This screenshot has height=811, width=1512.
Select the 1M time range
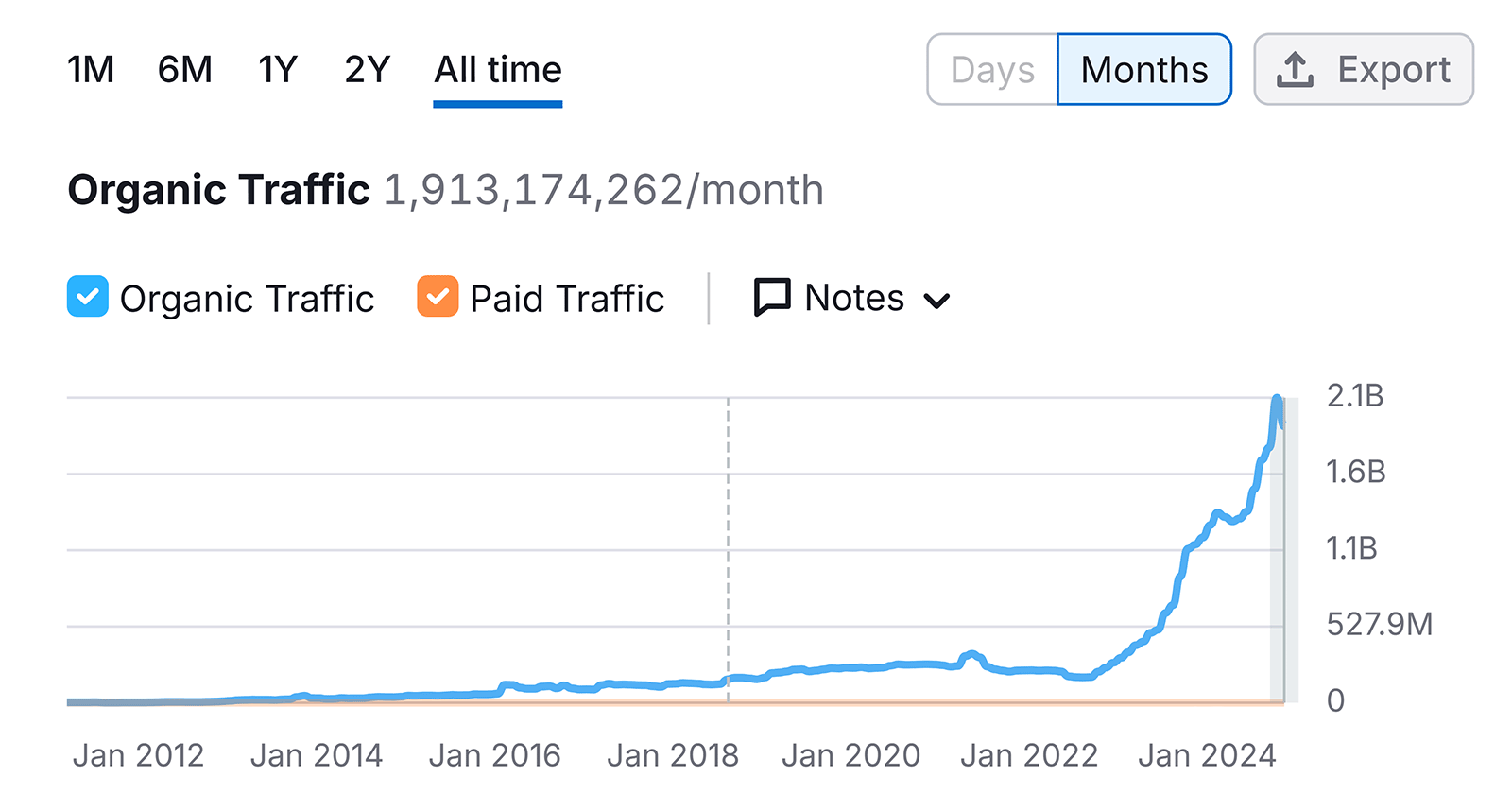91,70
